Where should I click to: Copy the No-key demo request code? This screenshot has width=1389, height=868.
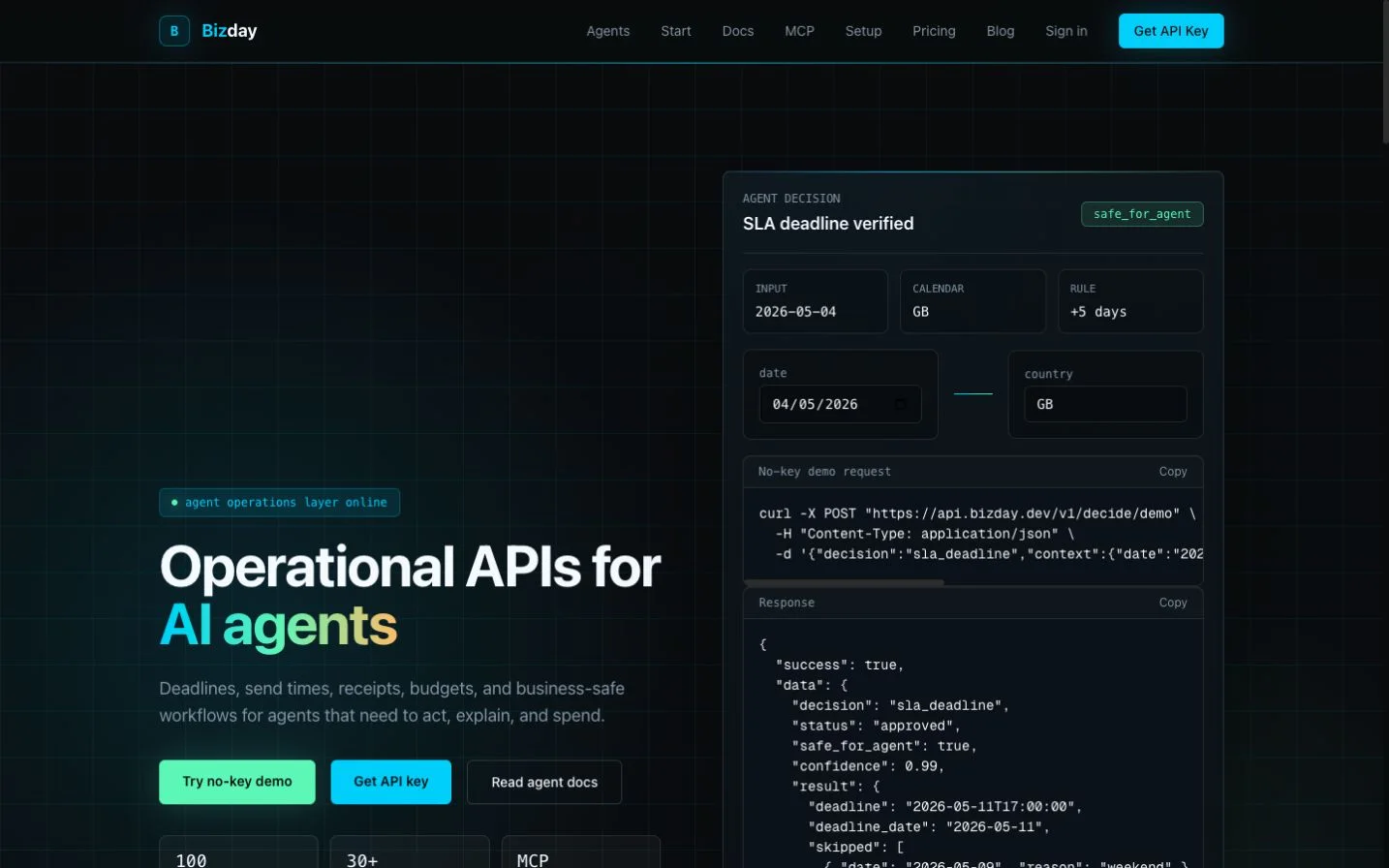(1173, 472)
